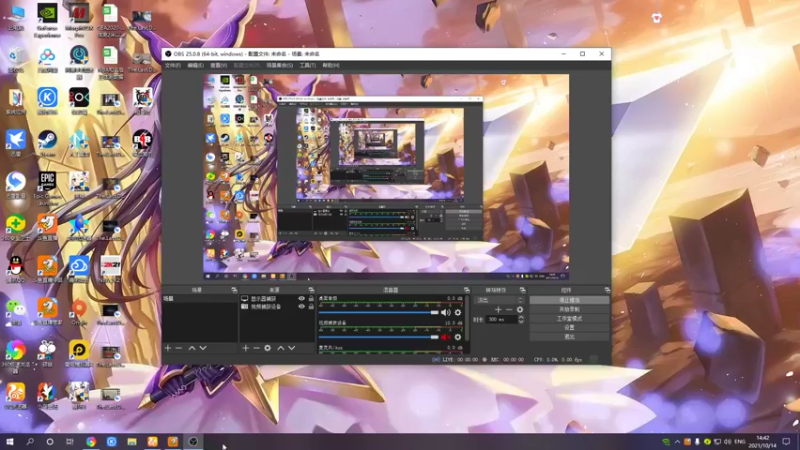Open File menu in OBS

pos(172,65)
